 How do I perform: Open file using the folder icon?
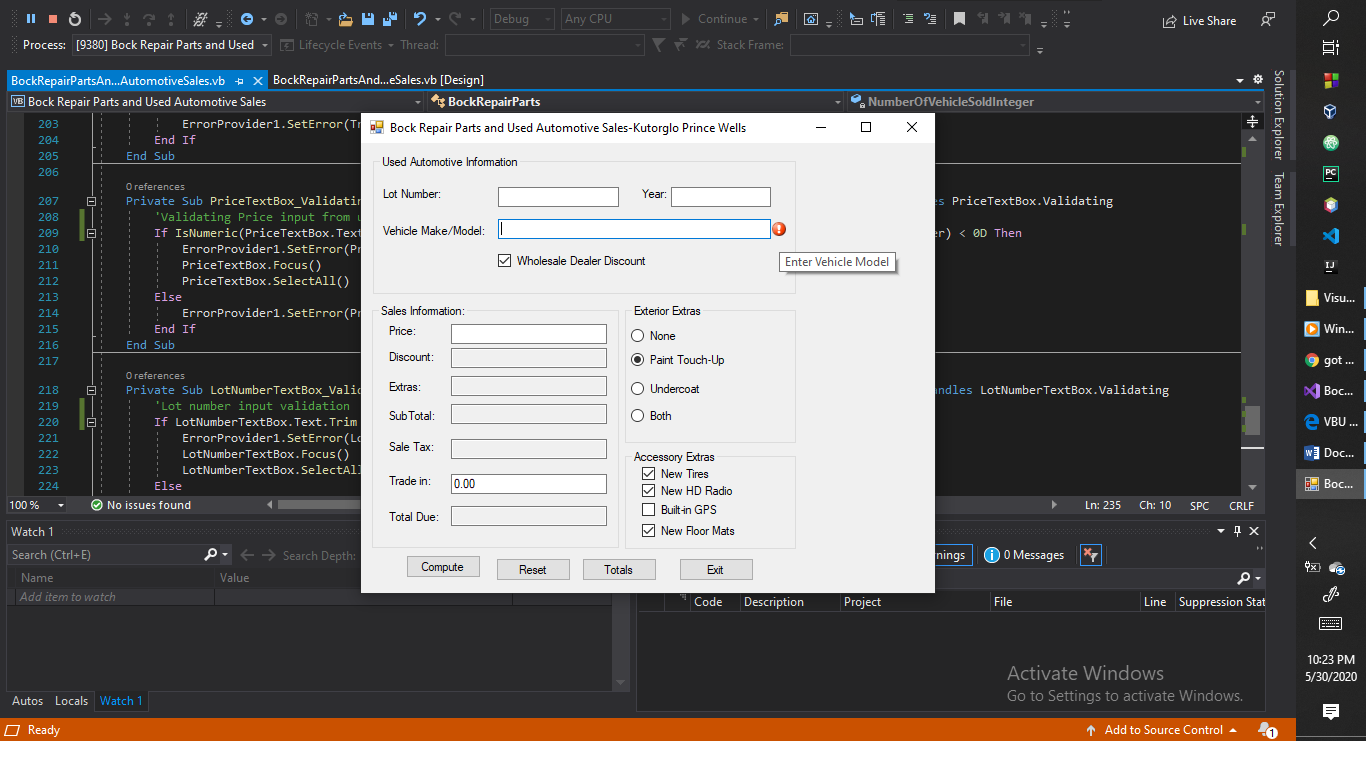pos(345,19)
